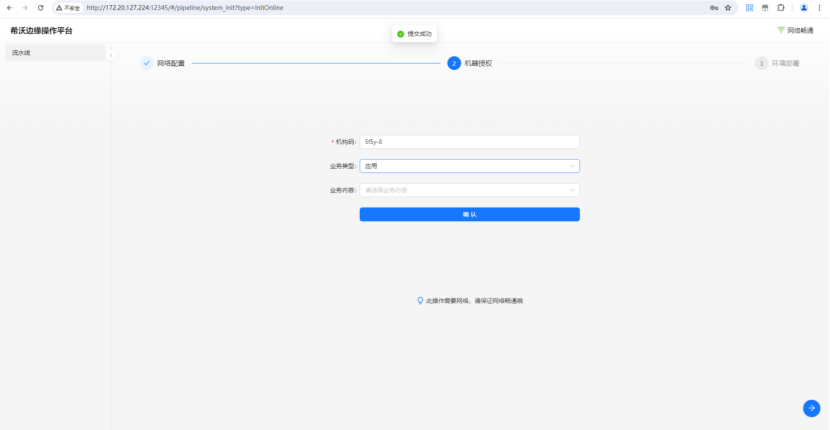Expand the 业务内容 dropdown
Image resolution: width=830 pixels, height=430 pixels.
coord(469,190)
